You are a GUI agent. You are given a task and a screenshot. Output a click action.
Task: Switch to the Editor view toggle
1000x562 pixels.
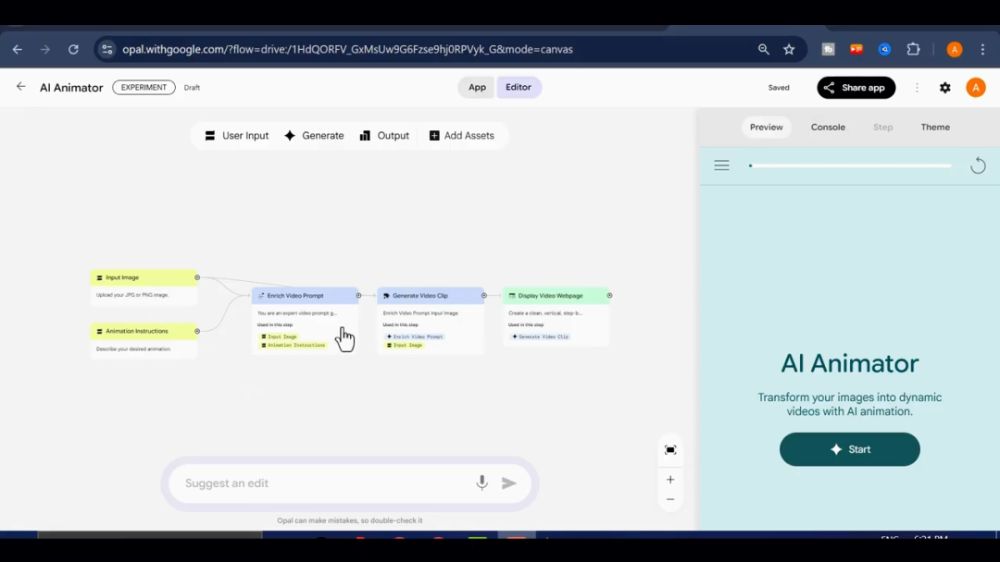coord(518,87)
